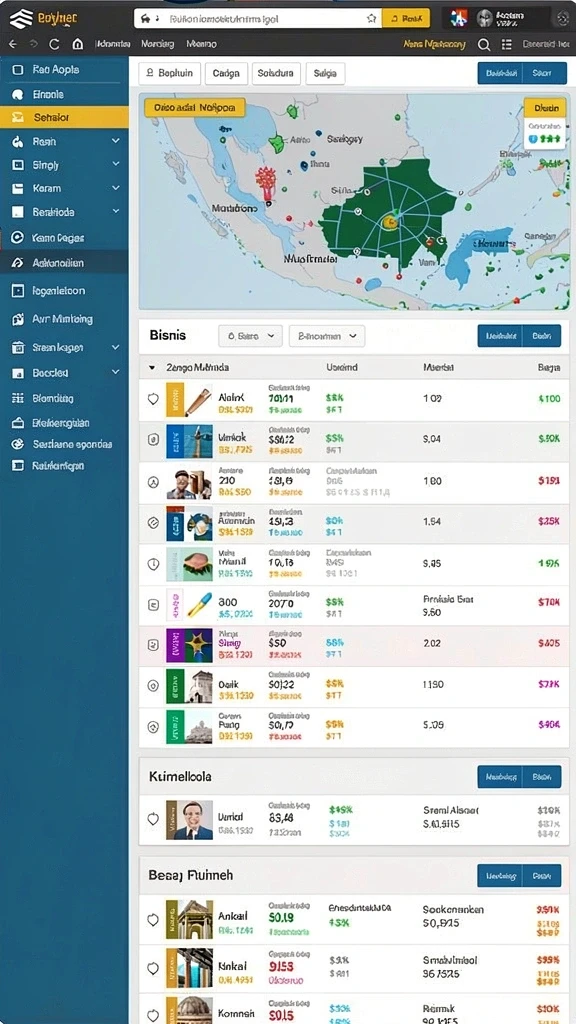Toggle the heart on the Ankal row
This screenshot has width=576, height=1024.
tap(153, 920)
